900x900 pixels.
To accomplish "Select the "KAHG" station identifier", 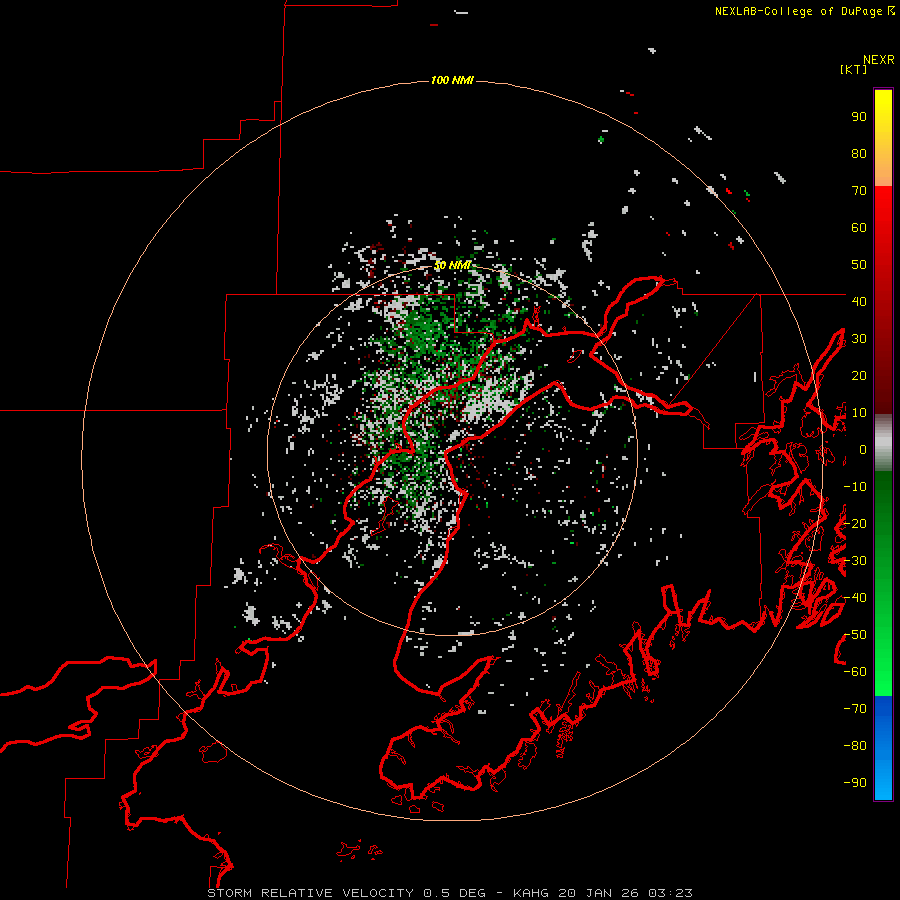I will [x=530, y=893].
